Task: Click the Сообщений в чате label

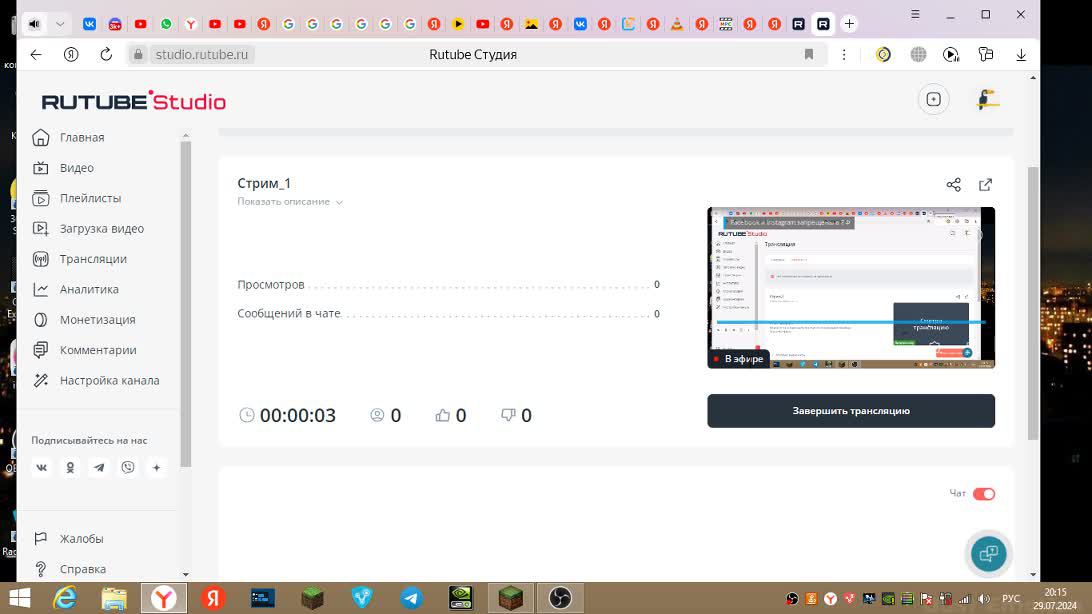Action: 289,314
